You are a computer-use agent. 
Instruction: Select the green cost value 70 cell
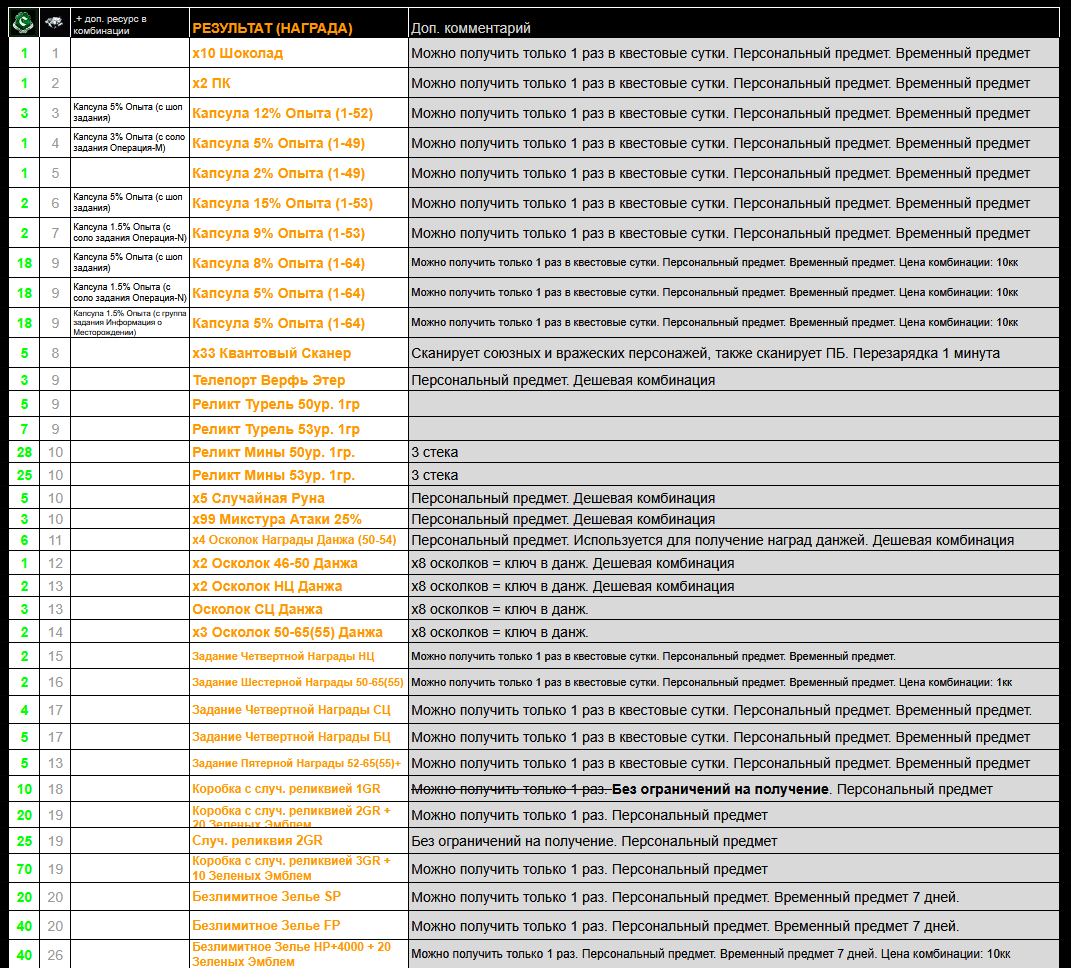(24, 869)
